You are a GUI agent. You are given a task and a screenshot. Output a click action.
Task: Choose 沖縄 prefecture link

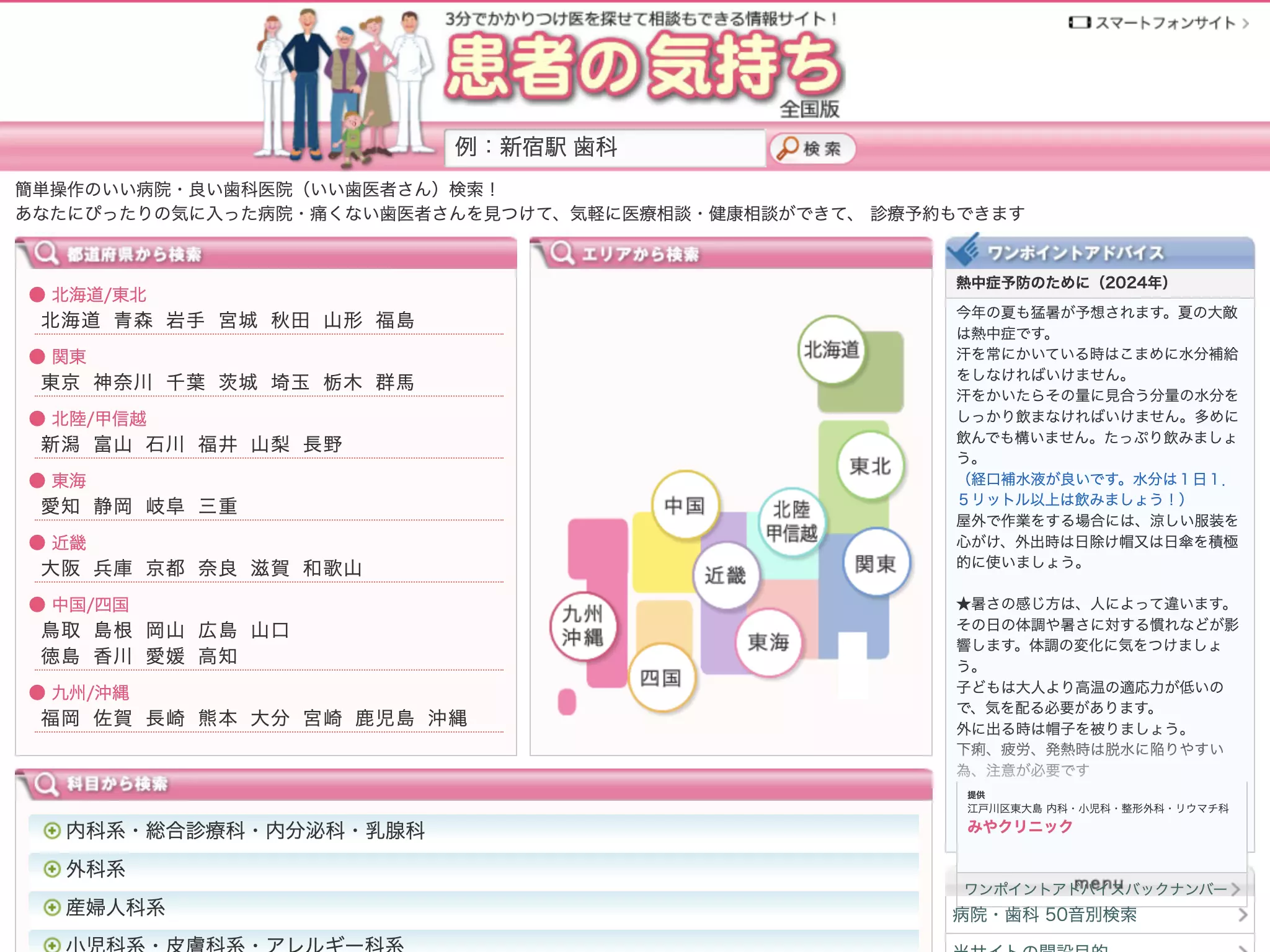[x=448, y=718]
